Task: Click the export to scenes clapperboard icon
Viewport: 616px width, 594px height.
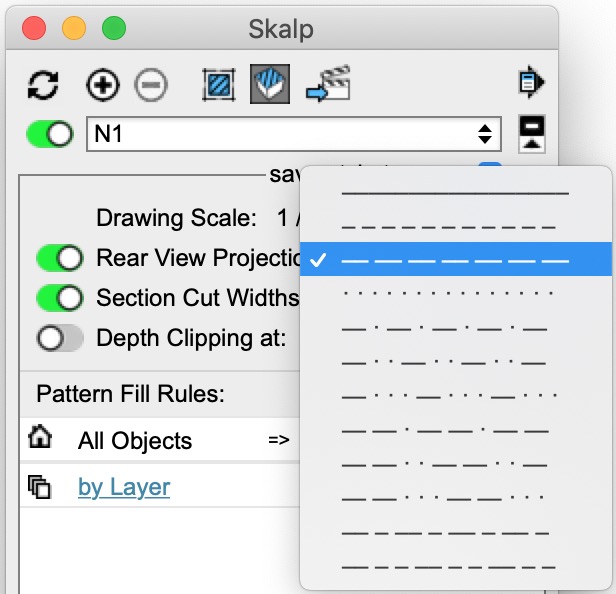Action: point(328,85)
